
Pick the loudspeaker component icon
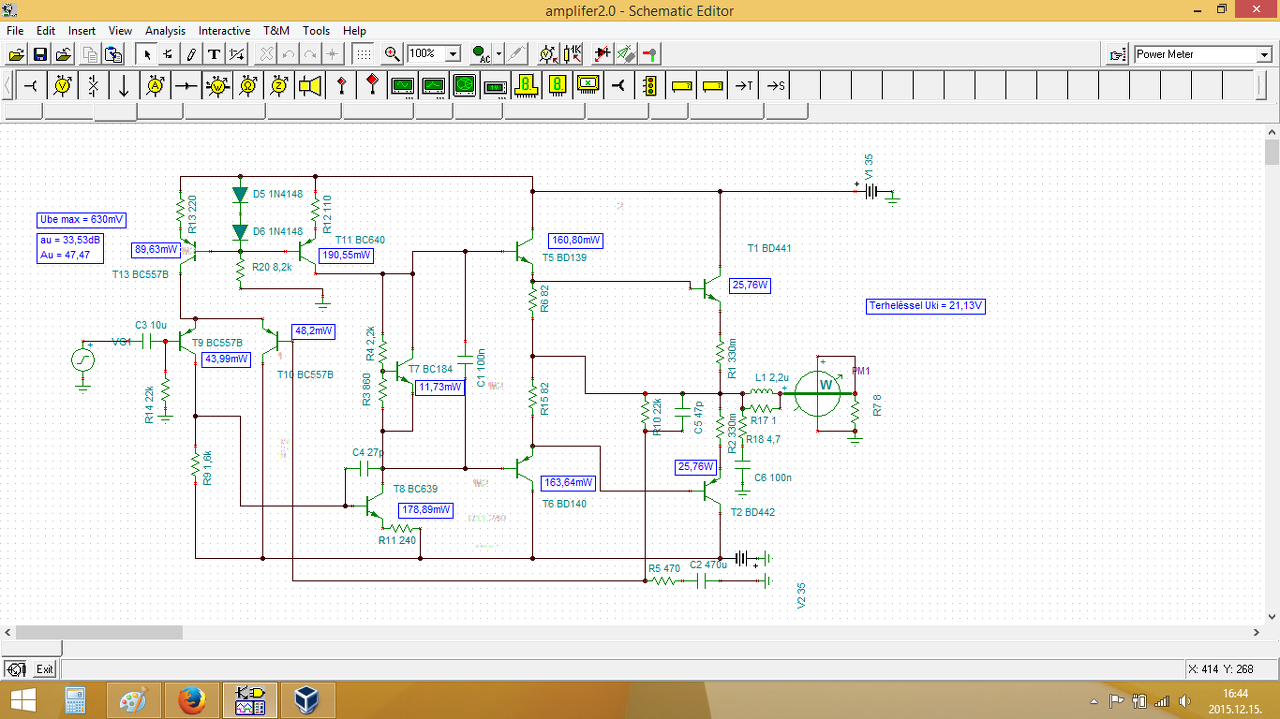pos(310,86)
